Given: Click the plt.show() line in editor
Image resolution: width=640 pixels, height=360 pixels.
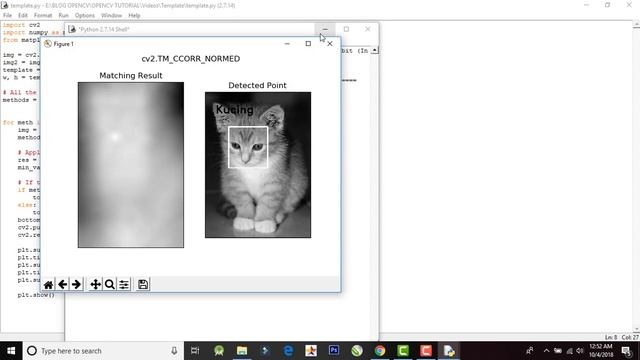Looking at the screenshot, I should (x=36, y=295).
